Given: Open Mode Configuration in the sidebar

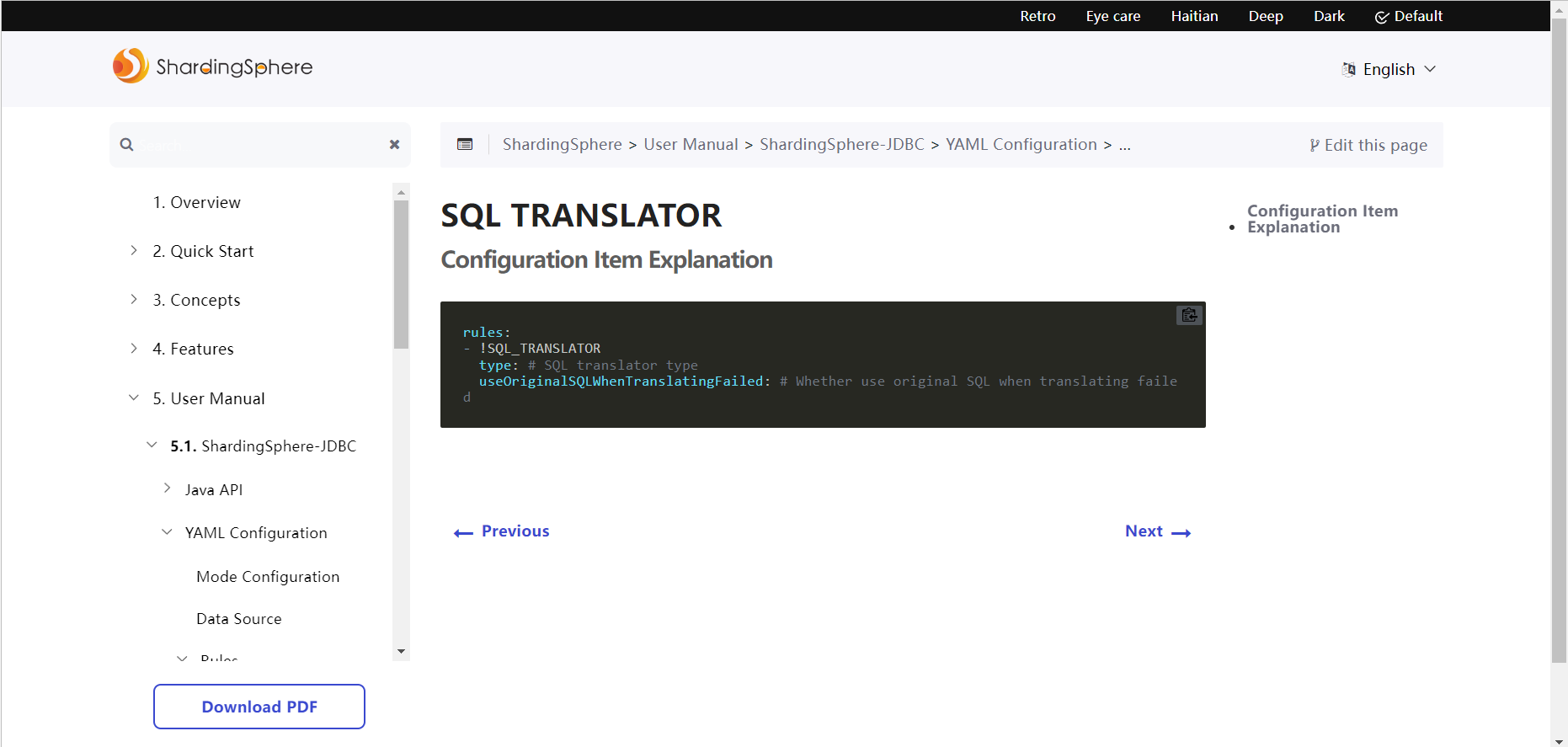Looking at the screenshot, I should (x=268, y=577).
